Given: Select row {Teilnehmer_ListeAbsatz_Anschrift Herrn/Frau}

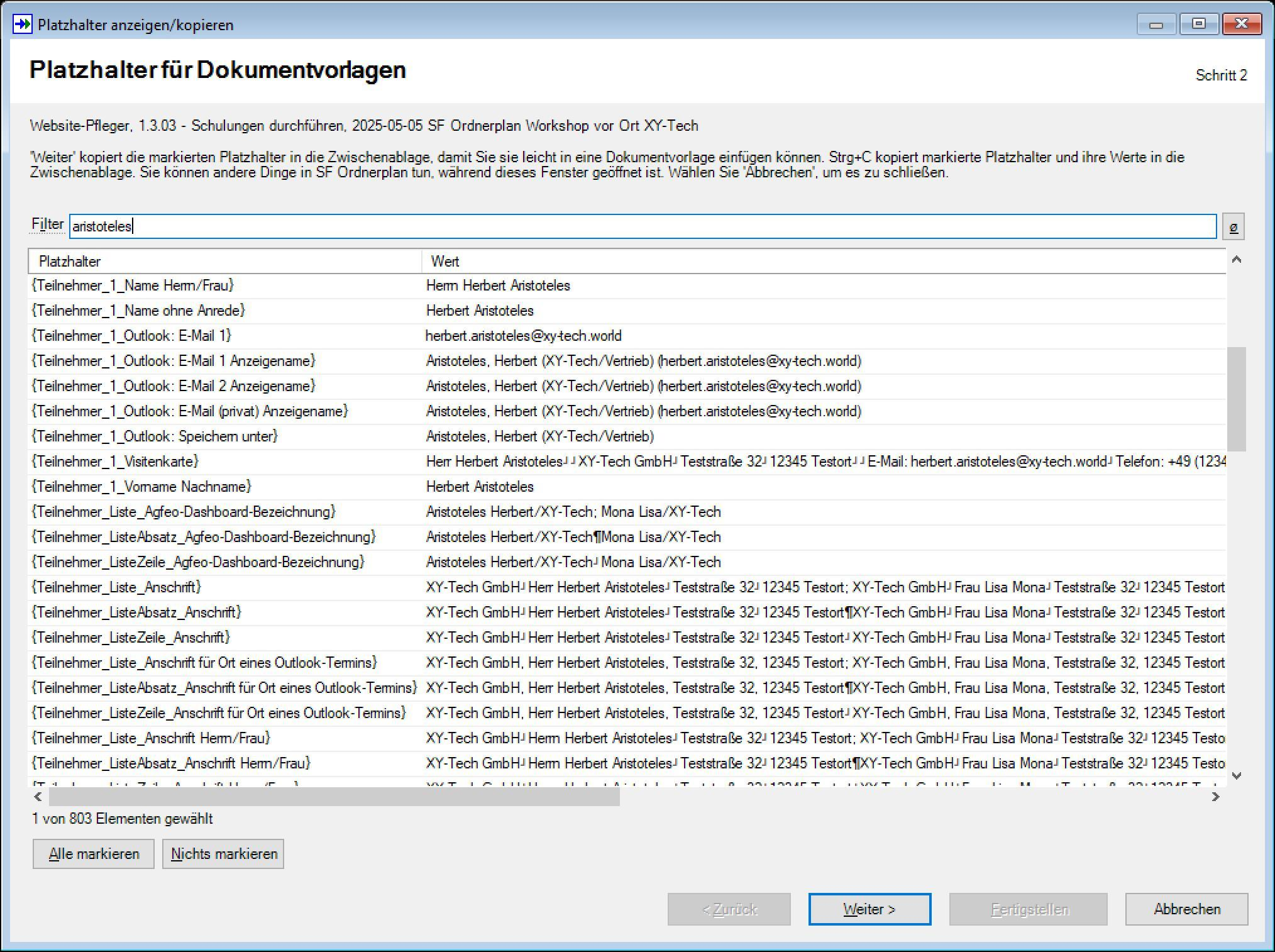Looking at the screenshot, I should (627, 763).
